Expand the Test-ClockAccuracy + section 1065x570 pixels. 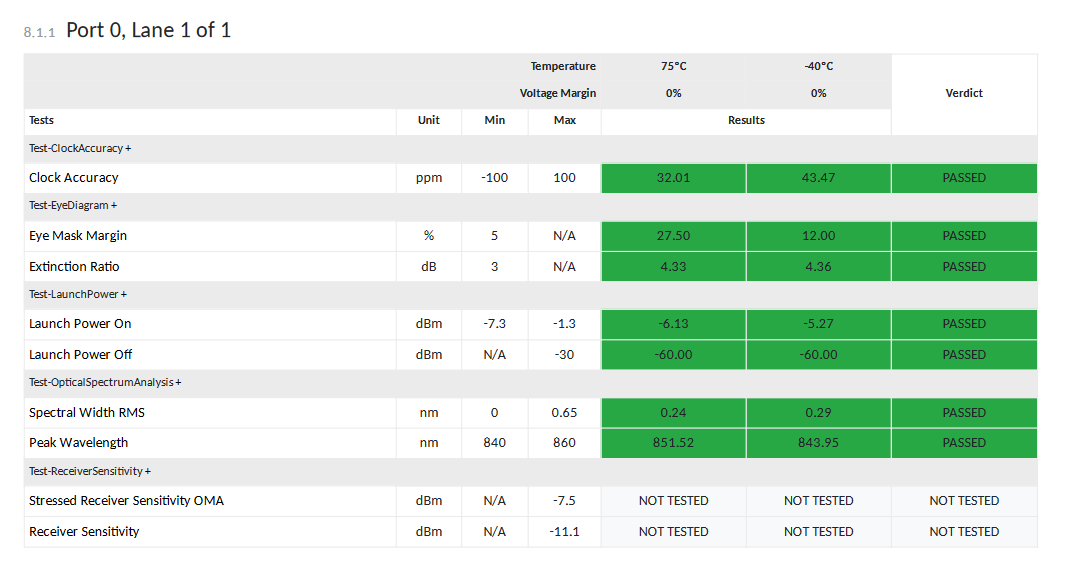point(80,148)
